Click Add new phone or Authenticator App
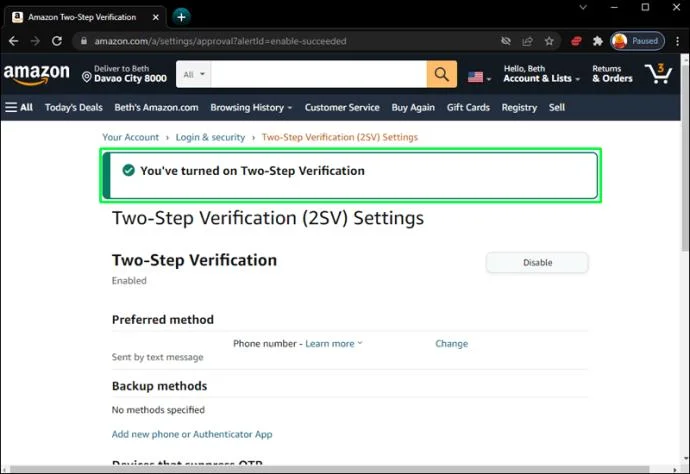Viewport: 690px width, 474px height. (x=192, y=434)
